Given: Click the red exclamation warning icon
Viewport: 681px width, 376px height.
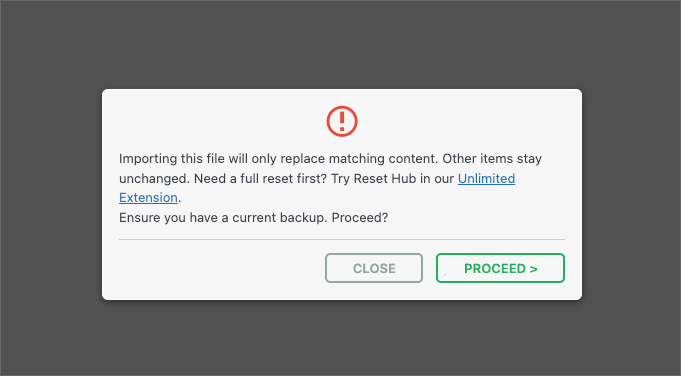Looking at the screenshot, I should 342,121.
